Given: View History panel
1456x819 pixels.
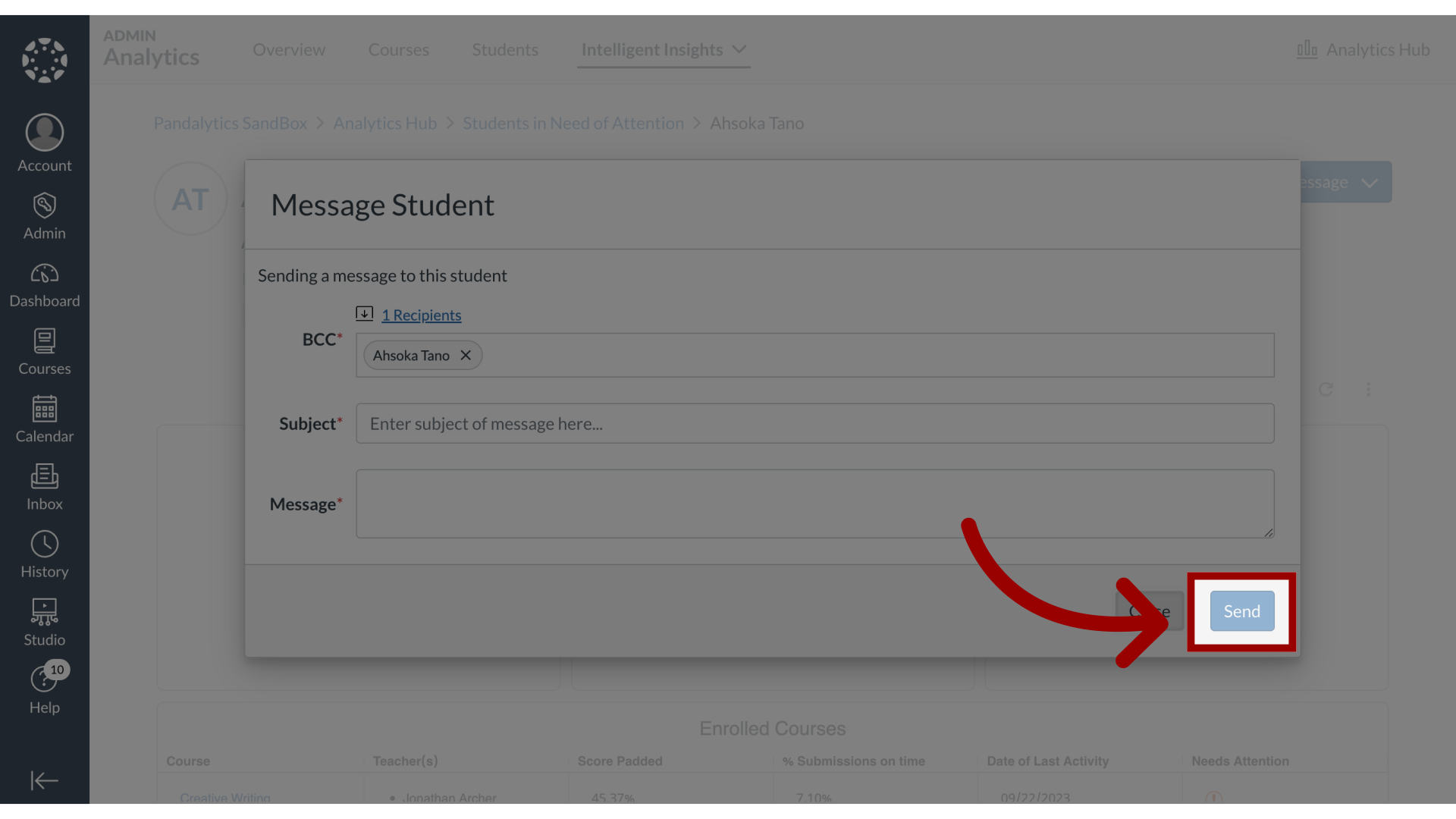Looking at the screenshot, I should pos(44,554).
